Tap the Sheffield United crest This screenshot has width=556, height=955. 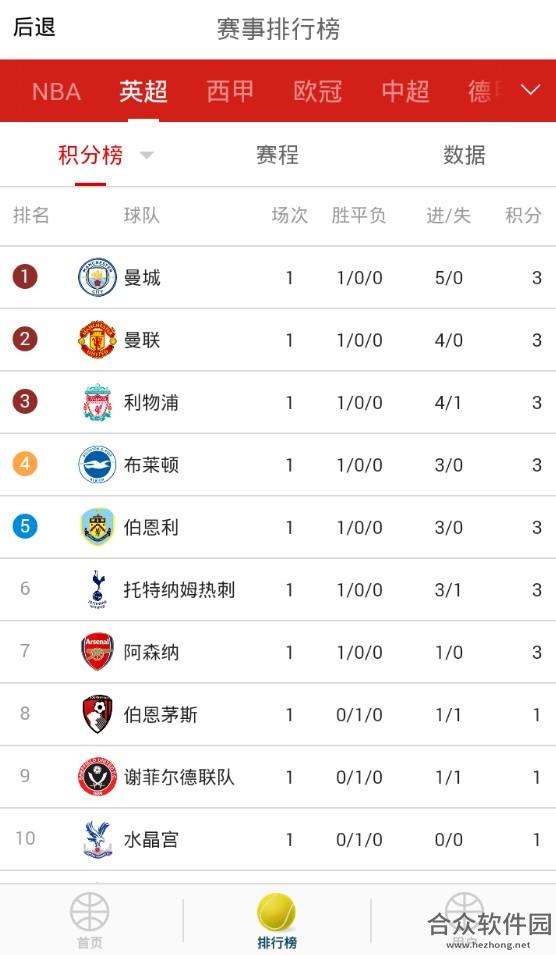tap(97, 776)
